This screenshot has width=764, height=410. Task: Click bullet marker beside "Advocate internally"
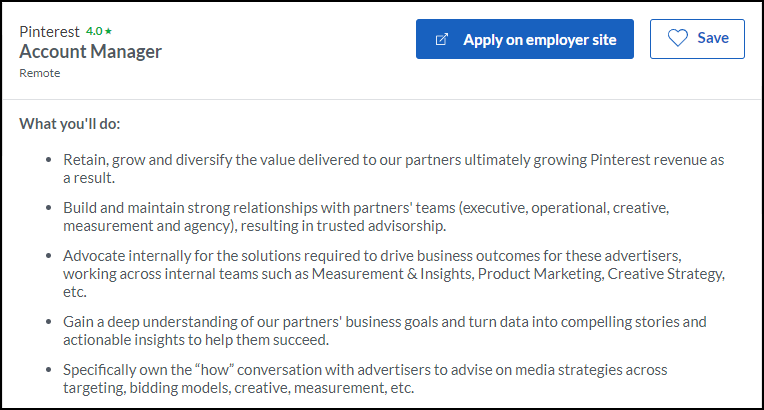50,256
